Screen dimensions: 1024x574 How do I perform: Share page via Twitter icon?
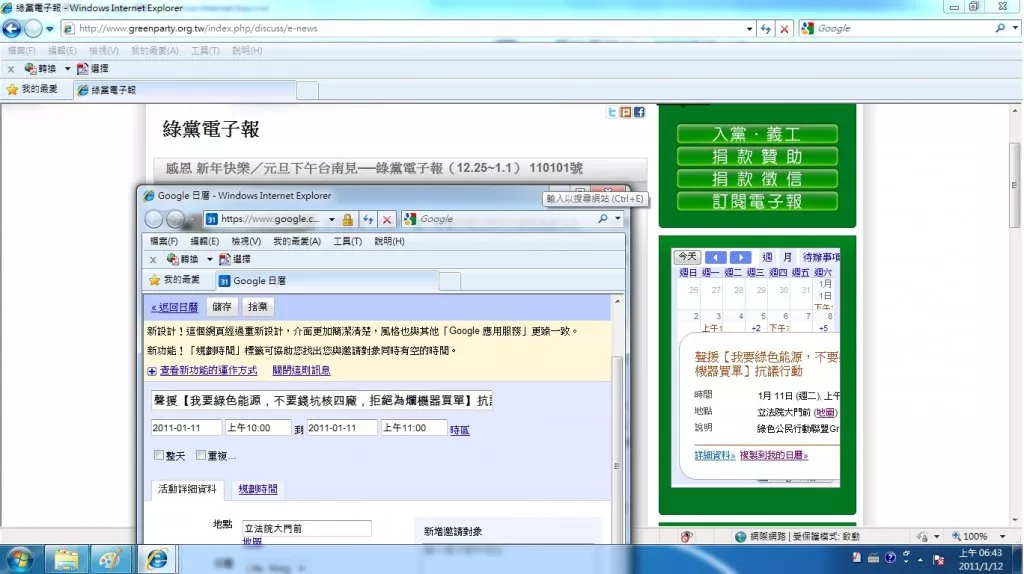pos(611,112)
